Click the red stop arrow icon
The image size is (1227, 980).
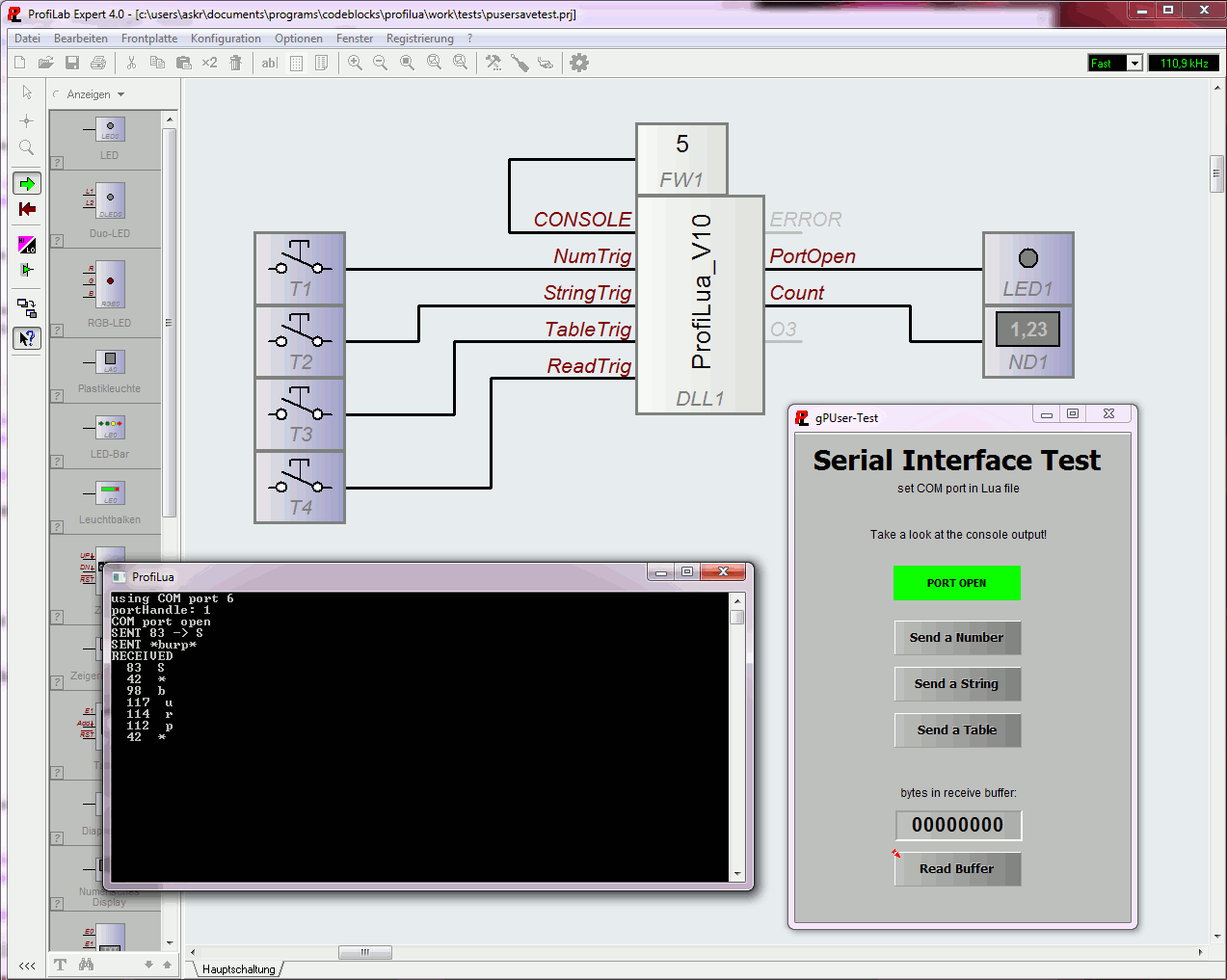(x=27, y=209)
